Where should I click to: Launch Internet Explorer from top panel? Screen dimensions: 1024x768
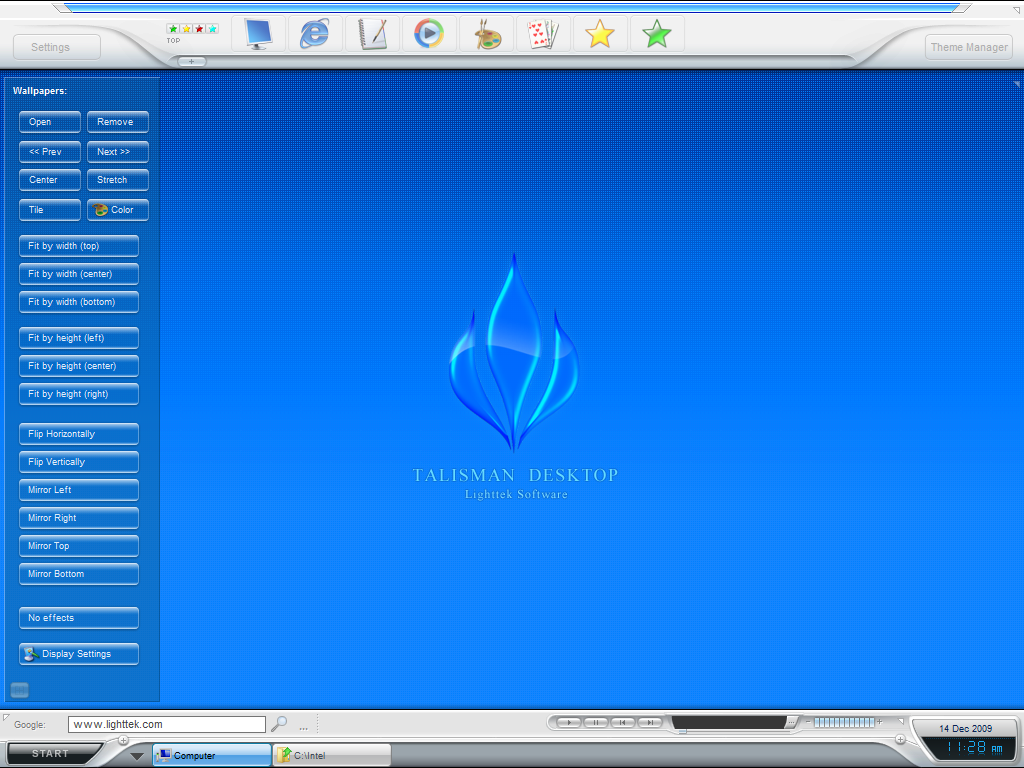click(315, 34)
